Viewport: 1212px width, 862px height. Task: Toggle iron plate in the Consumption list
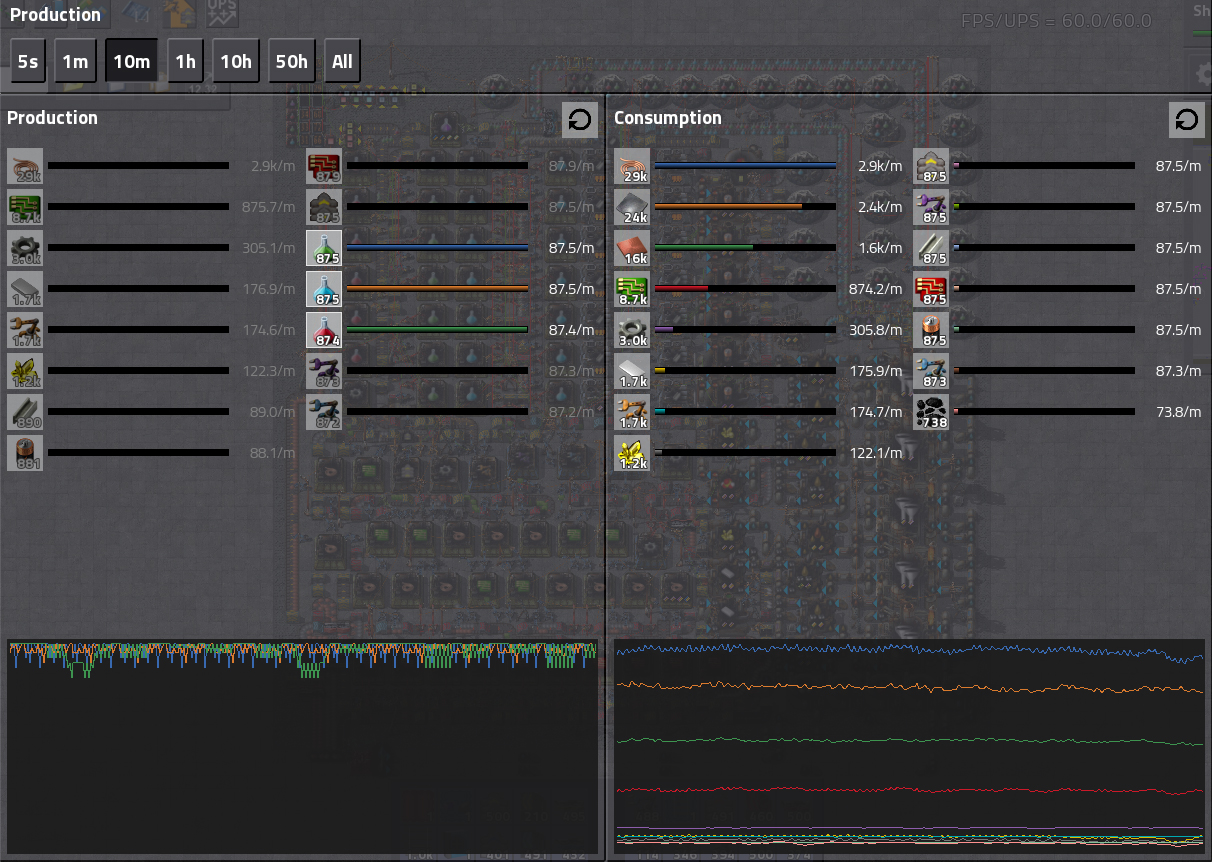[x=632, y=207]
